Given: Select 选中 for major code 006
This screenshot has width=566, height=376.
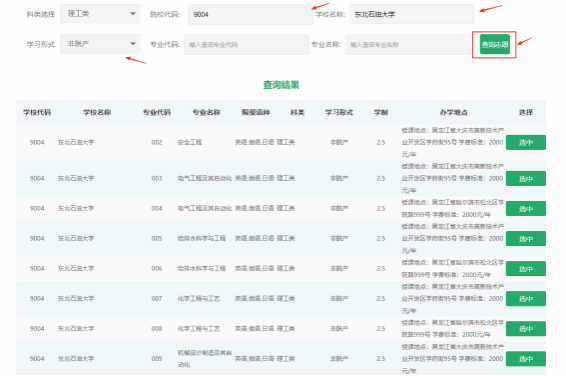Looking at the screenshot, I should coord(526,269).
